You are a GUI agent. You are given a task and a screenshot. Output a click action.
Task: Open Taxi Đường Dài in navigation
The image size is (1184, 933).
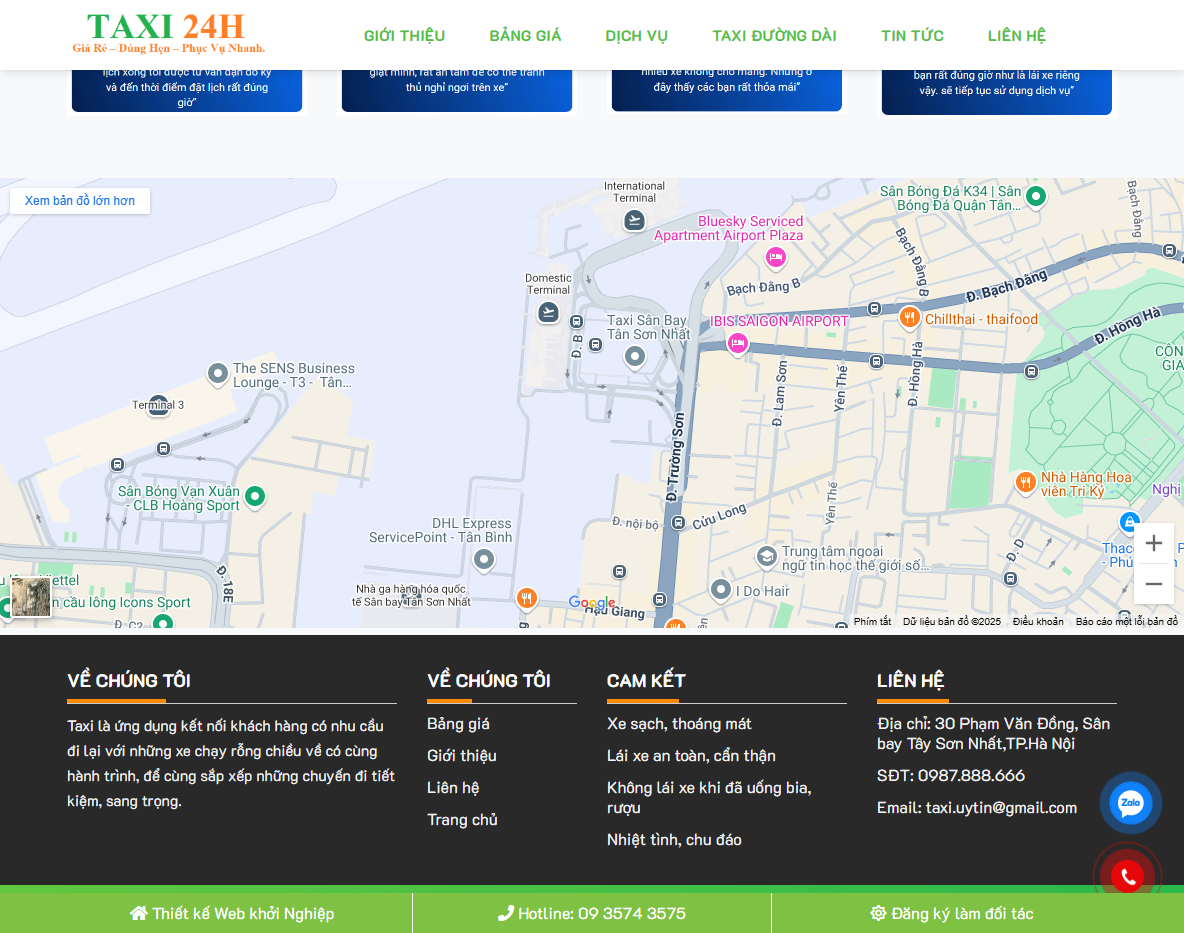click(x=774, y=36)
